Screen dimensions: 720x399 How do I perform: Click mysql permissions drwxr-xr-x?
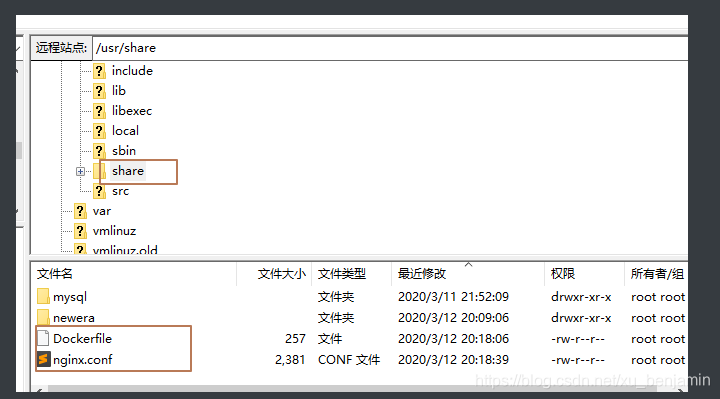pos(581,297)
